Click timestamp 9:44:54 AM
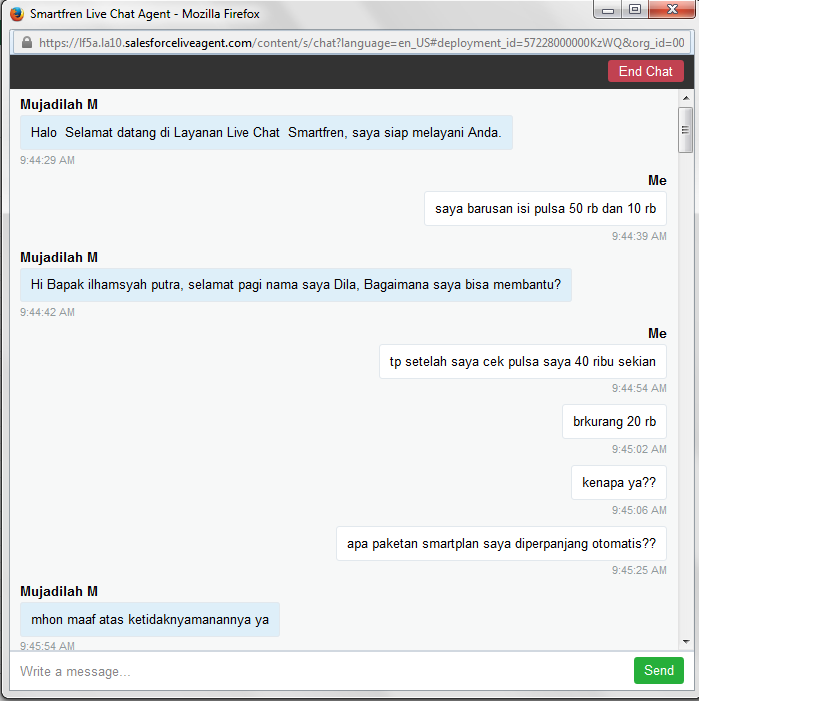This screenshot has height=701, width=819. click(639, 389)
